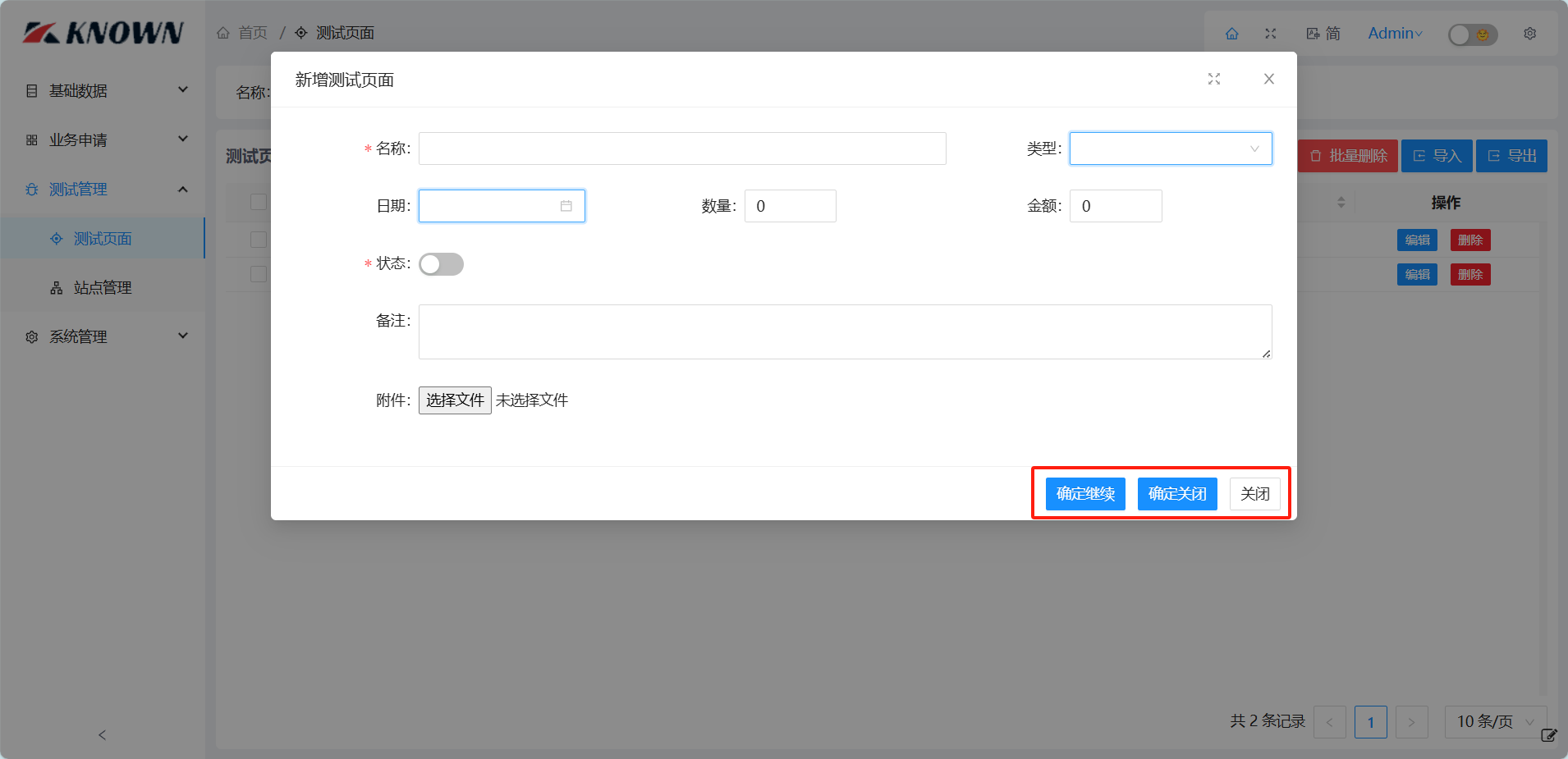Collapse the sidebar with bottom arrow

pos(103,735)
